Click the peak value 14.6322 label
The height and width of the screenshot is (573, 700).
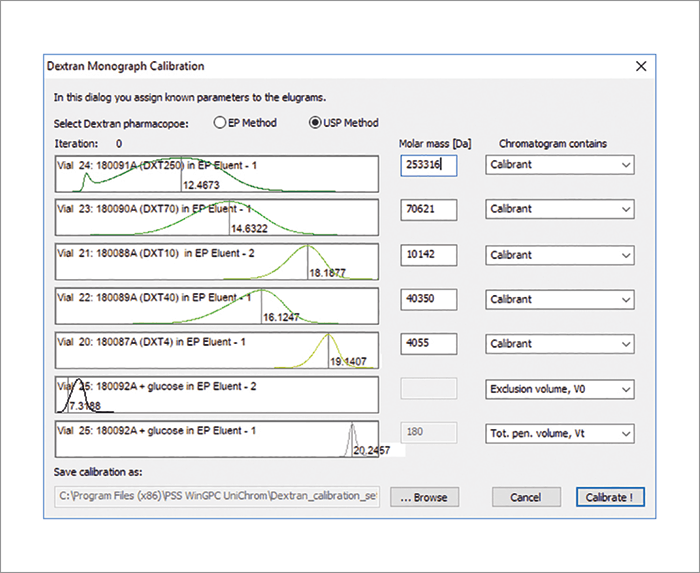[x=249, y=229]
